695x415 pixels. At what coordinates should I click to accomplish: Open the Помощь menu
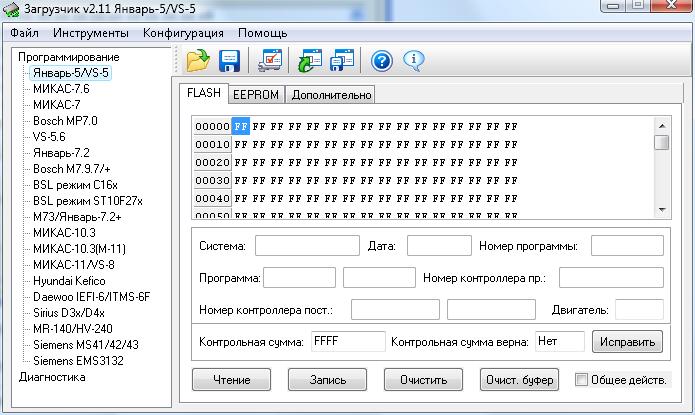262,33
